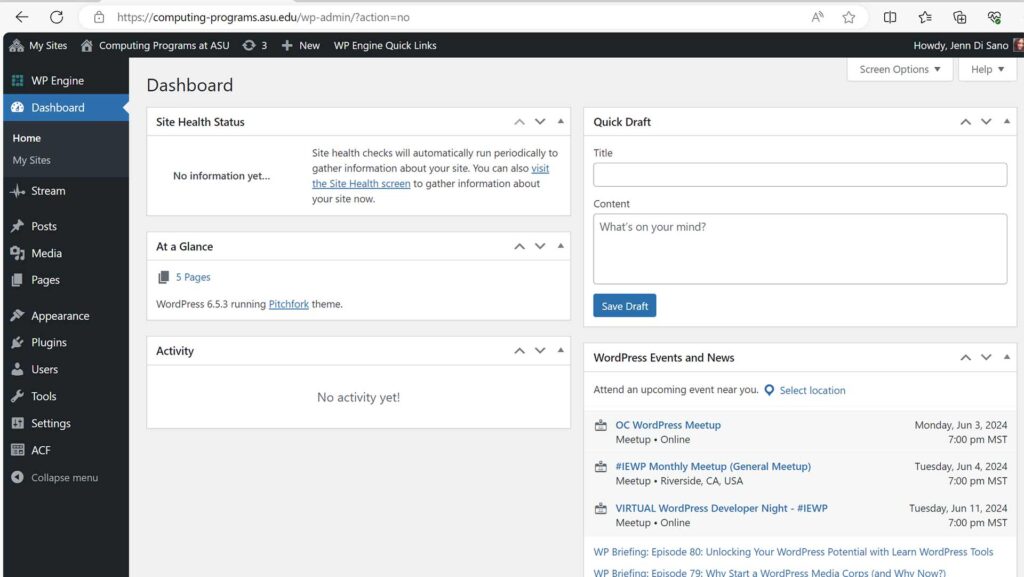
Task: Click the Appearance paintbrush icon
Action: (18, 315)
